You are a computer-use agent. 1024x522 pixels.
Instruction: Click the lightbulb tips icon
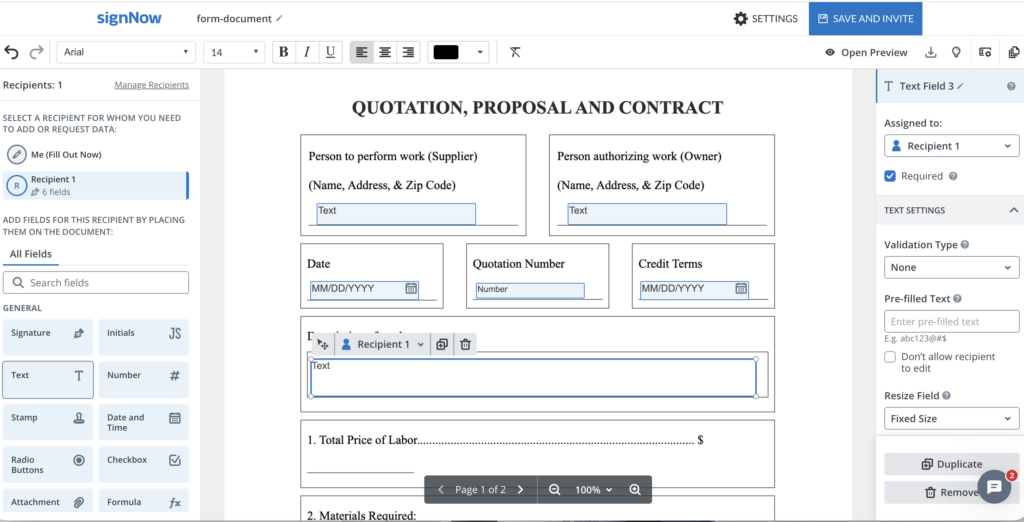(956, 52)
